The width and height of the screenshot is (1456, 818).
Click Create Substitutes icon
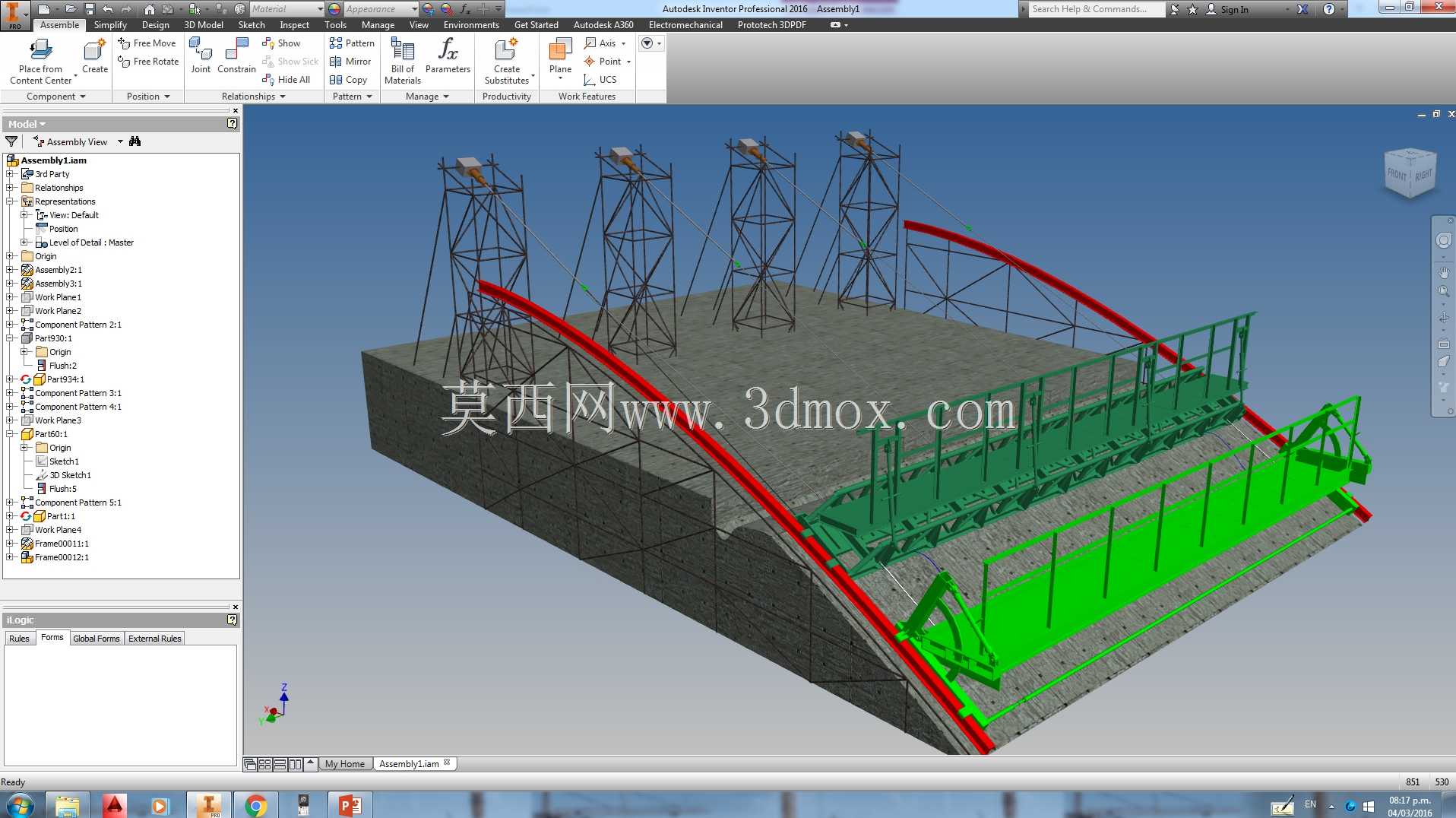click(506, 50)
